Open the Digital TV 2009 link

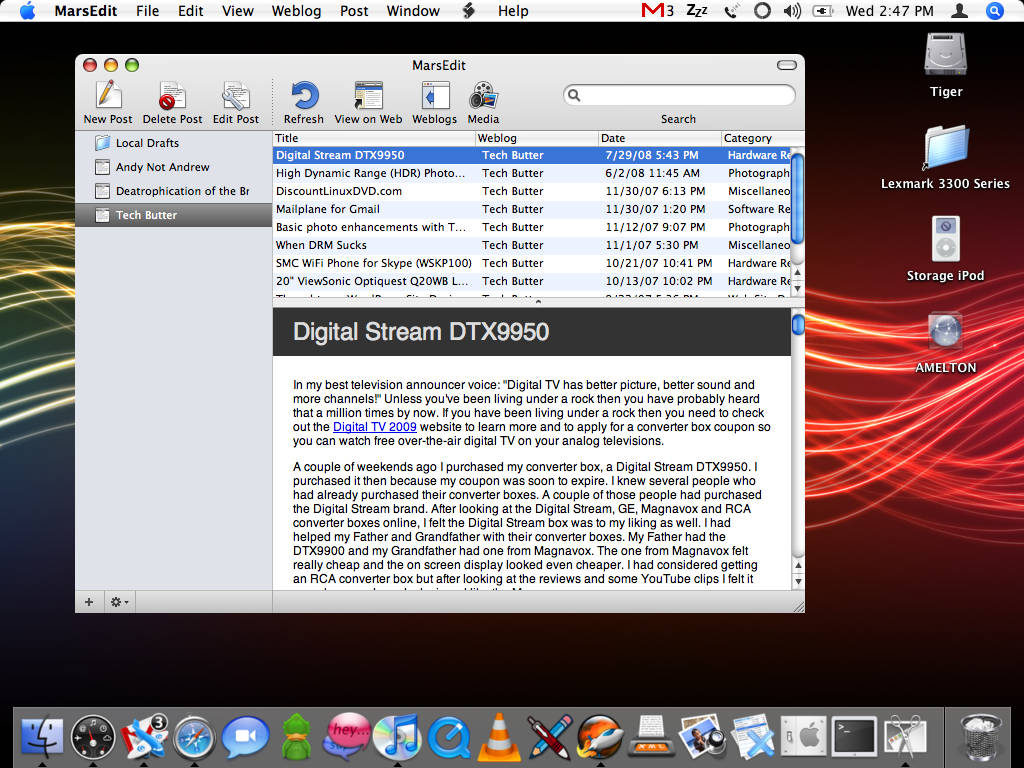point(375,427)
